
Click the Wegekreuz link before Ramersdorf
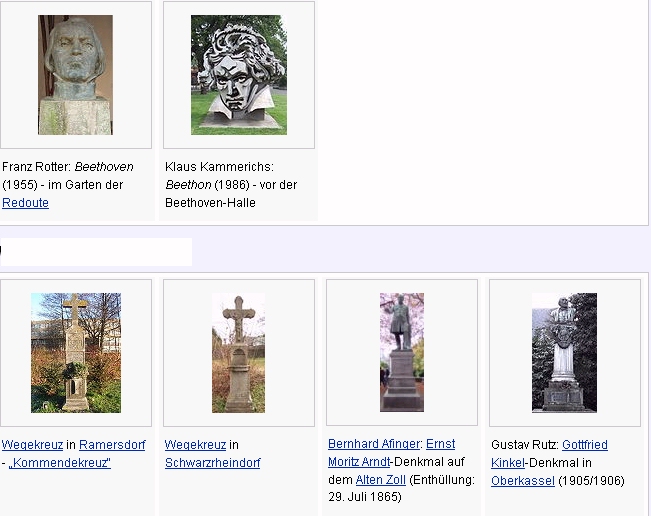tap(32, 445)
